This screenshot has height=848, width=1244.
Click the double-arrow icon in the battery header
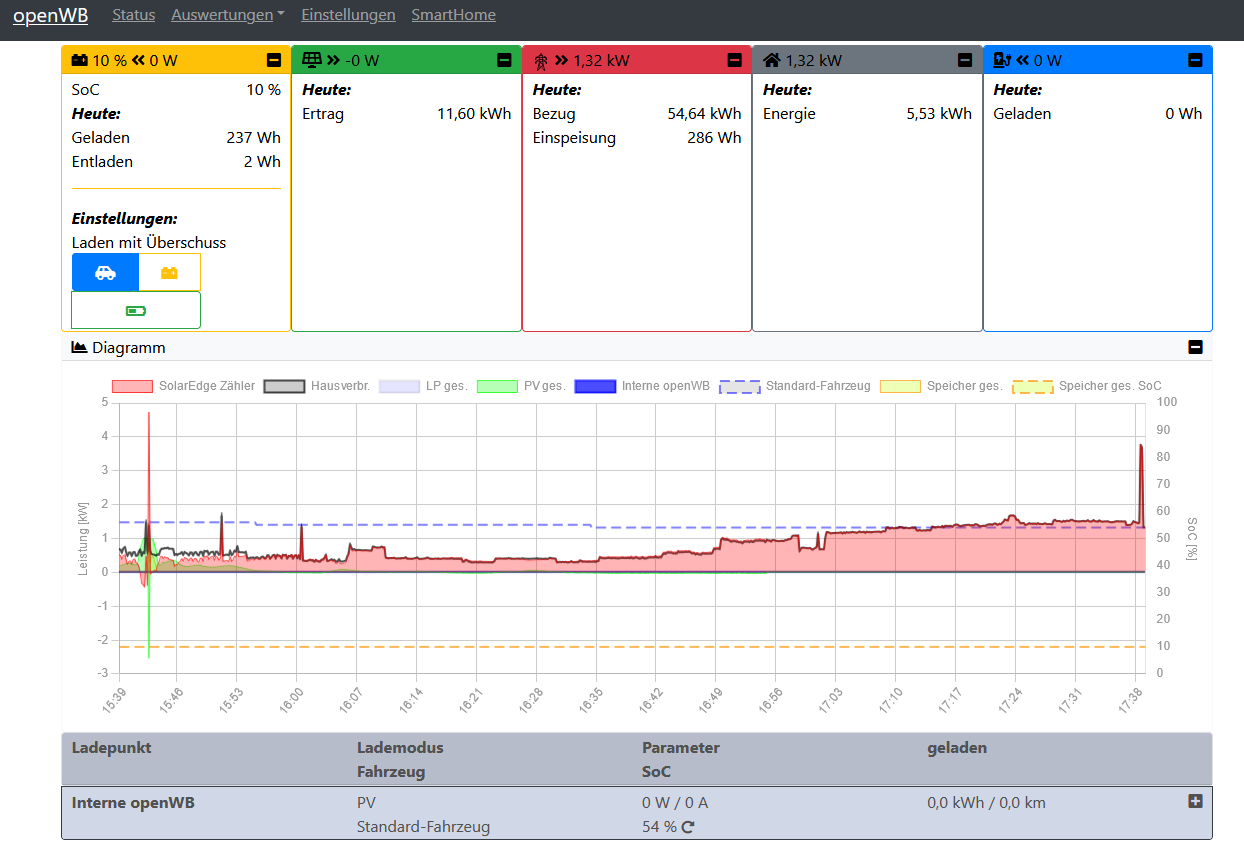(139, 60)
